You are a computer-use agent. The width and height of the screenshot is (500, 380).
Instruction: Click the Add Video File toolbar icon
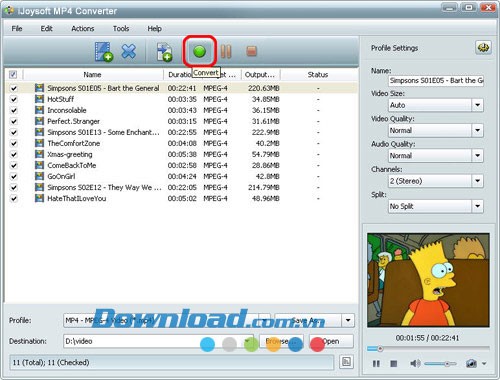[104, 52]
